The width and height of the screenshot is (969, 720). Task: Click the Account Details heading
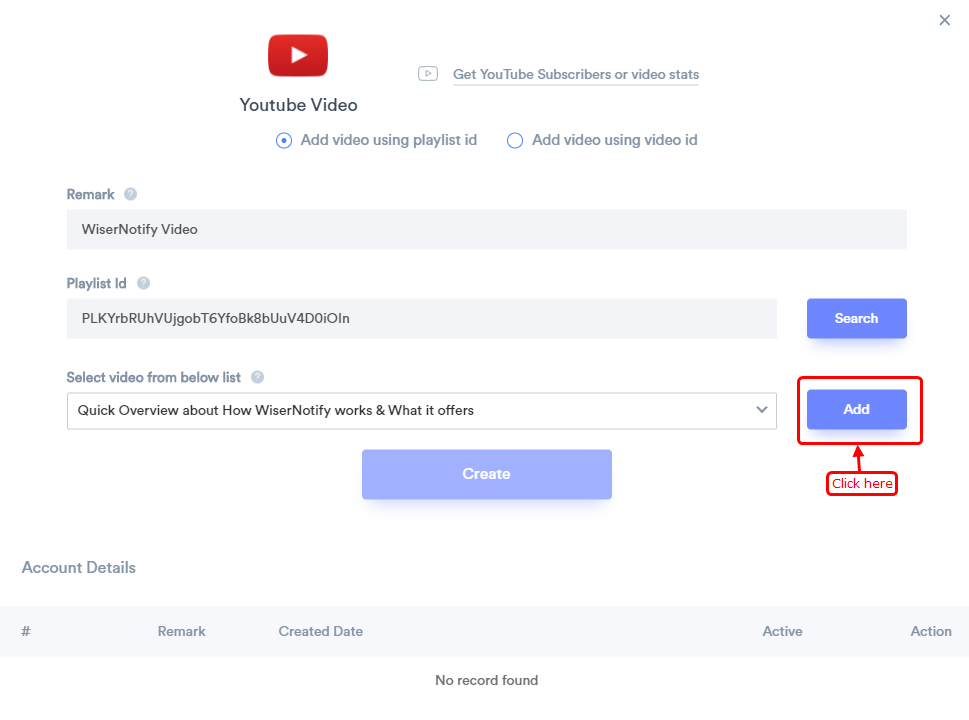pos(79,567)
